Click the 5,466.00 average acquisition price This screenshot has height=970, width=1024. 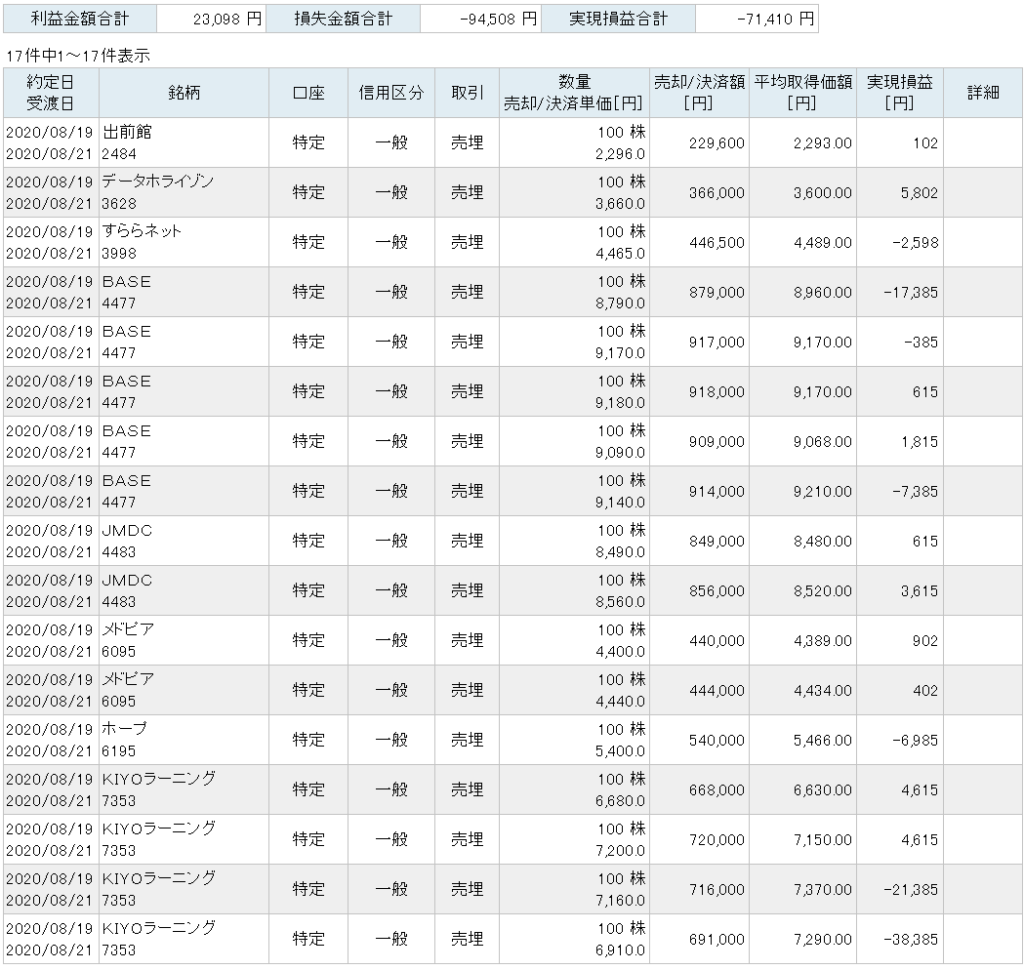(822, 740)
